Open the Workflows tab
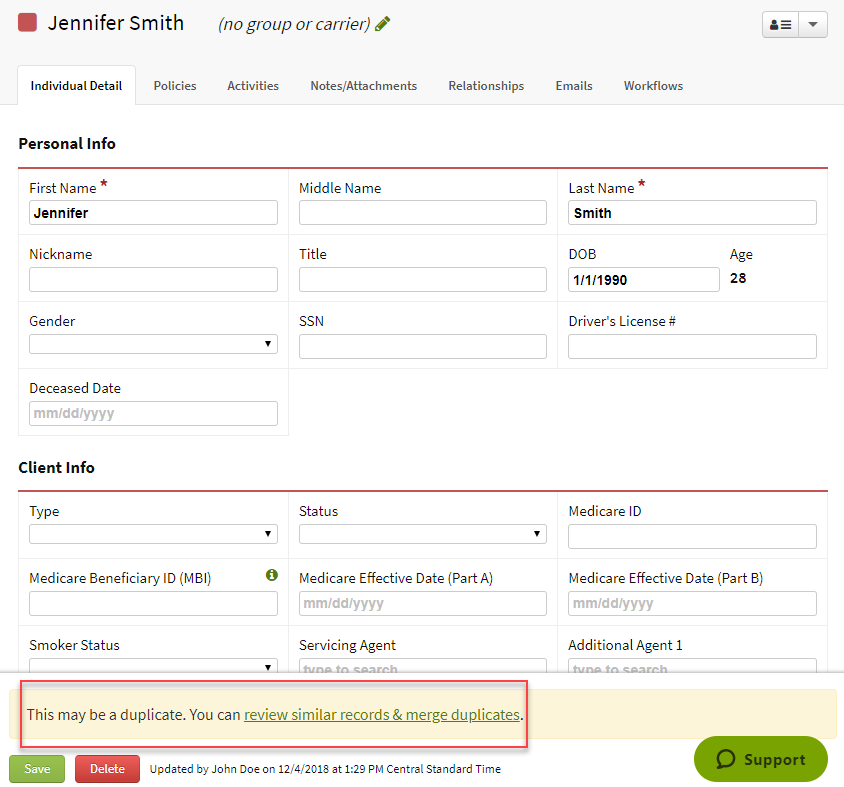The width and height of the screenshot is (844, 787). [653, 86]
